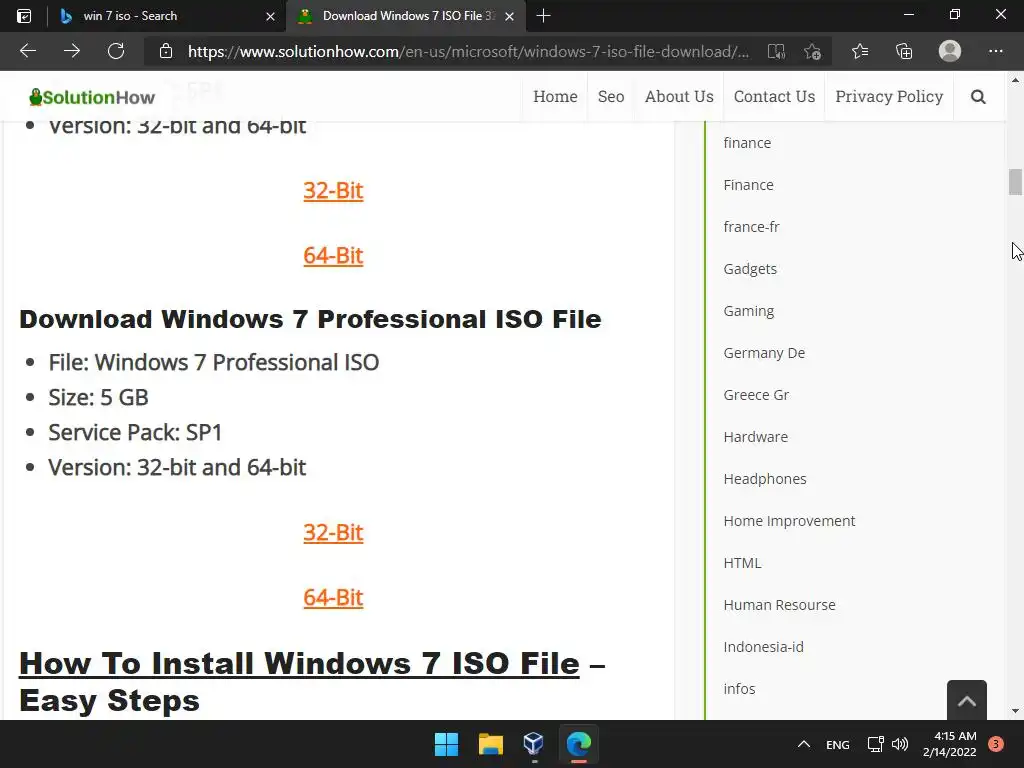Open the Seo menu item
The height and width of the screenshot is (768, 1024).
[611, 97]
